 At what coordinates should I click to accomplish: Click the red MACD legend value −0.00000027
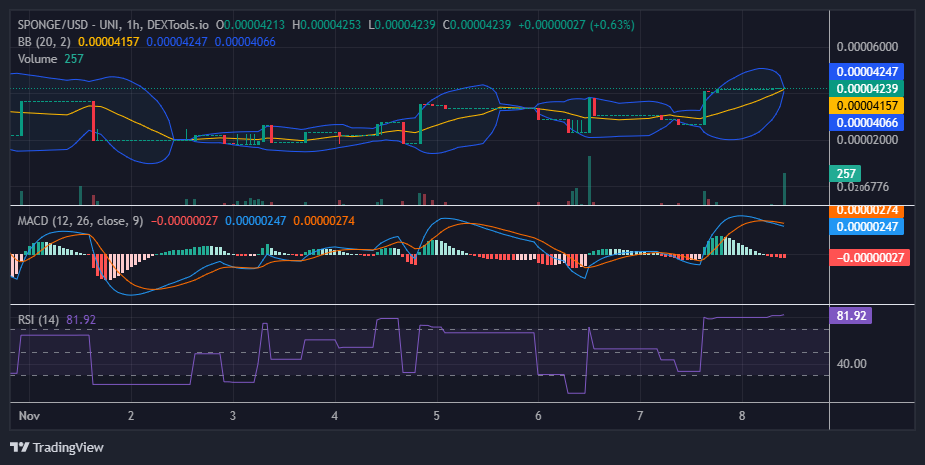tap(185, 221)
